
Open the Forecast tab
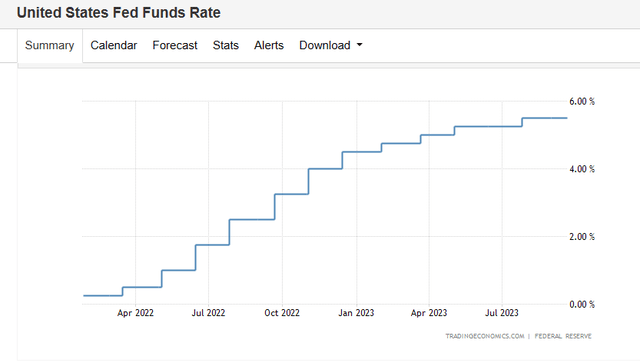[175, 45]
